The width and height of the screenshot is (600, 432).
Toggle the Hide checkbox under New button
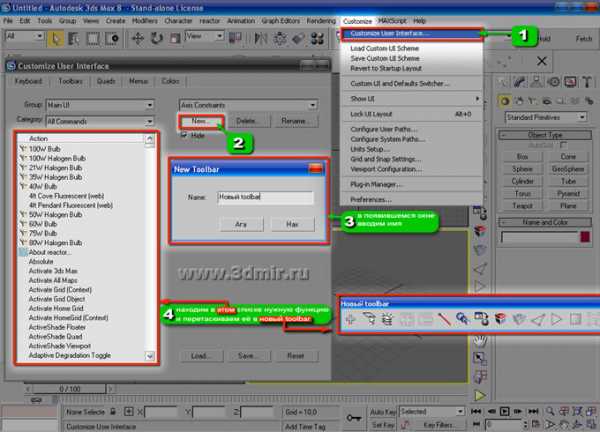(x=184, y=135)
